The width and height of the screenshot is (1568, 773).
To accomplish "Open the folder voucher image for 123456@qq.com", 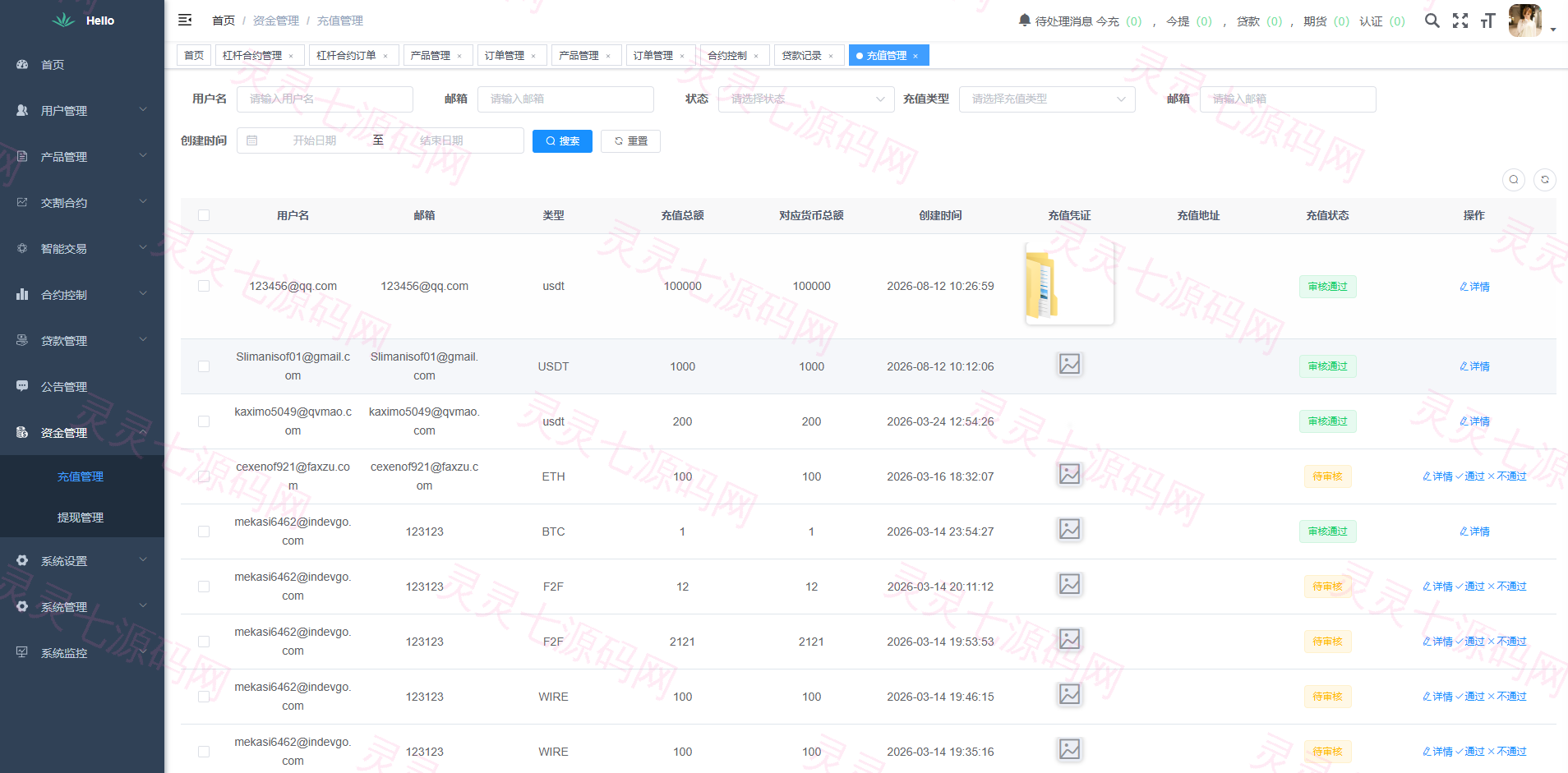I will (x=1069, y=283).
